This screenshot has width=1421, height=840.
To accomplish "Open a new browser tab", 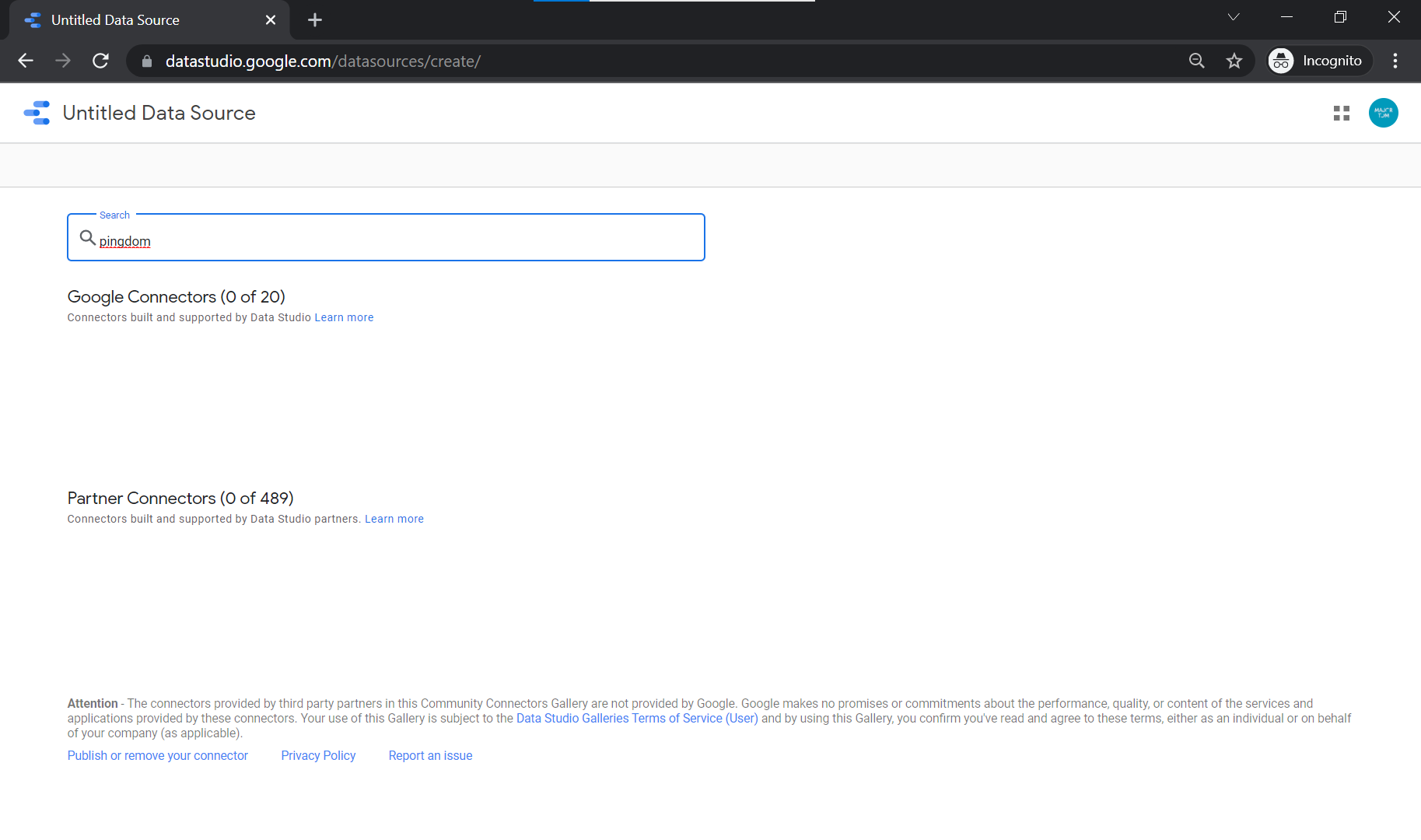I will [x=314, y=20].
